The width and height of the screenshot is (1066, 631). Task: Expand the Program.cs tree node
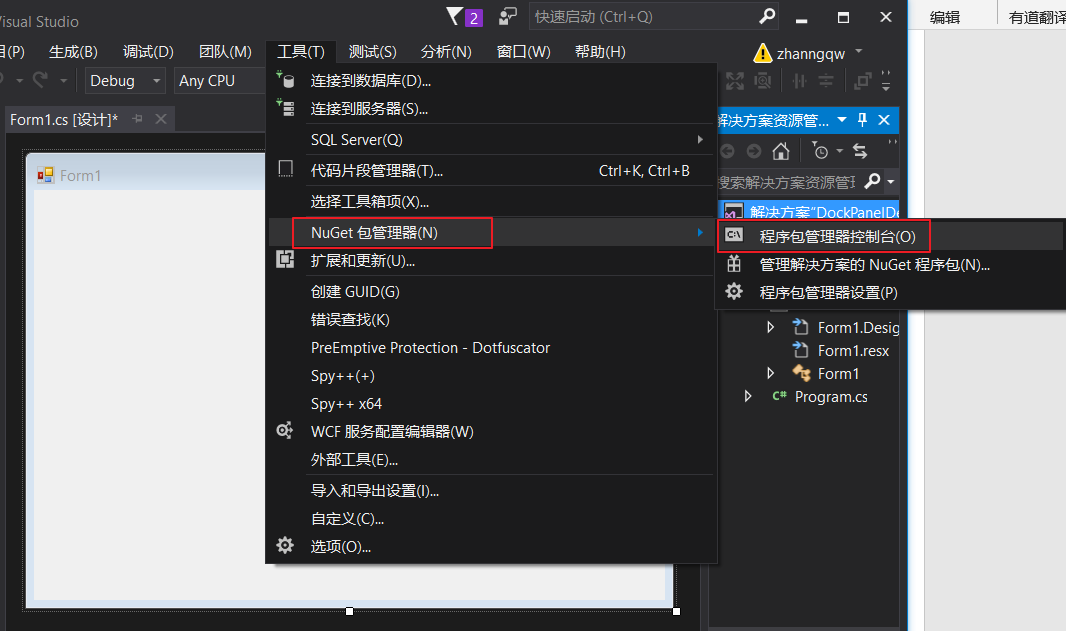point(748,396)
